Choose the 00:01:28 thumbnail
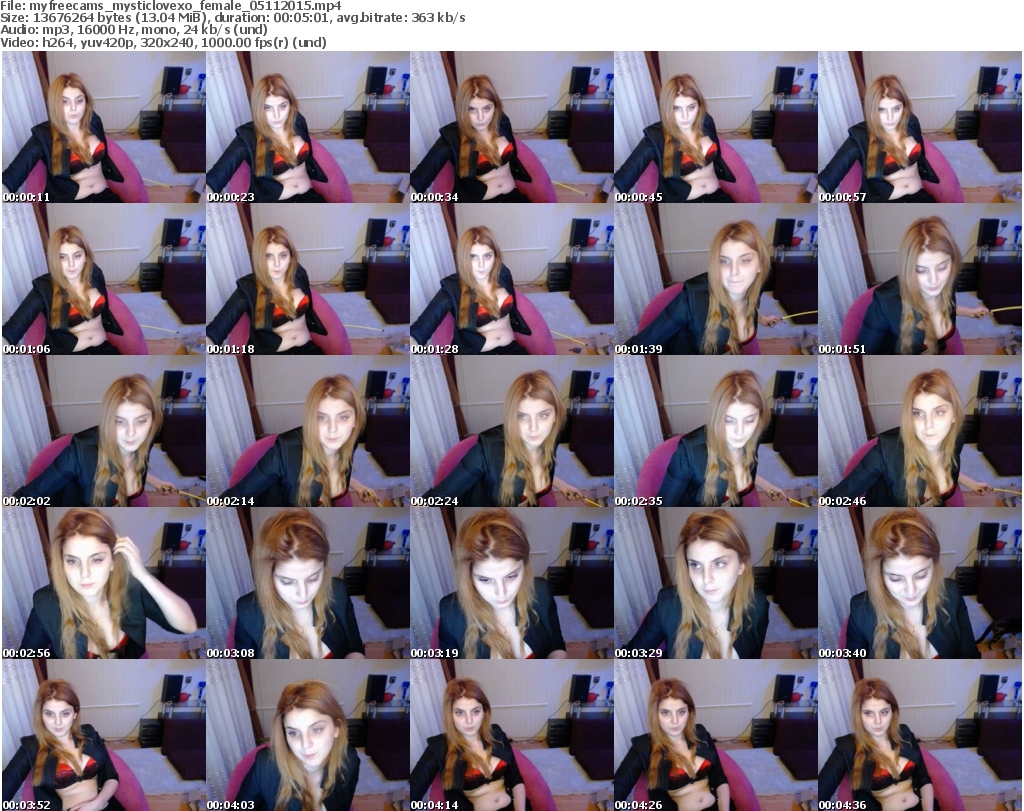Image resolution: width=1024 pixels, height=811 pixels. 511,279
